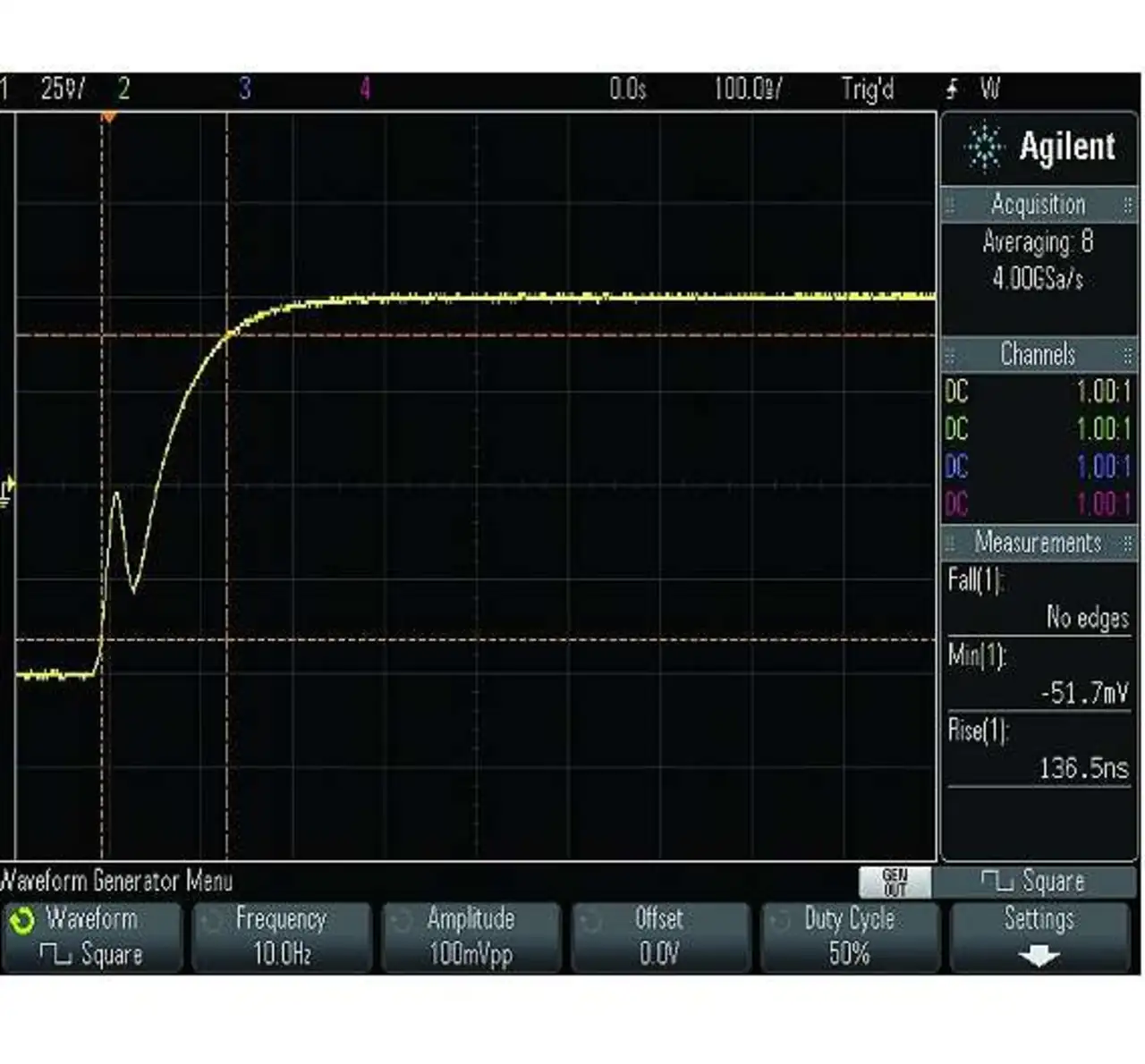Open the Waveform Square type selector
This screenshot has height=1064, width=1145.
pos(91,937)
